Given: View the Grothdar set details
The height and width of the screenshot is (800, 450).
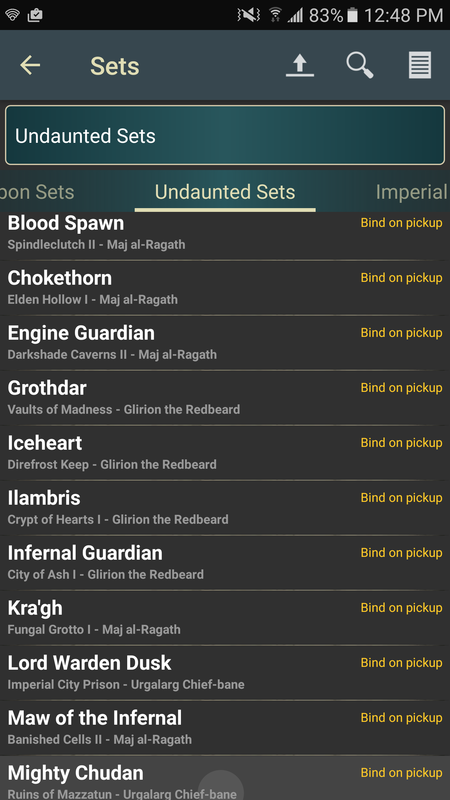Looking at the screenshot, I should [225, 398].
